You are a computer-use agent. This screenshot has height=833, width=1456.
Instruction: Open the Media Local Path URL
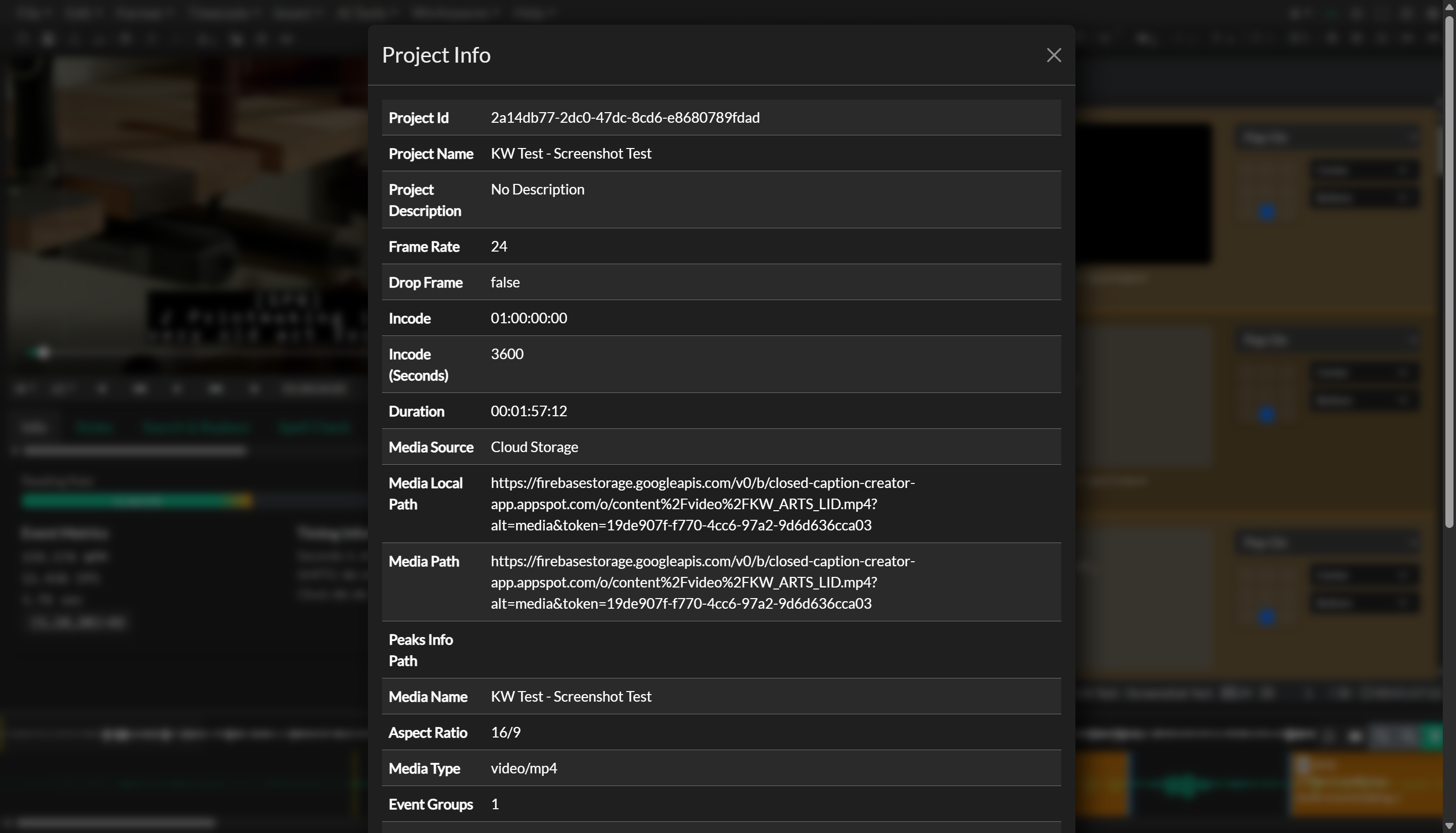[x=702, y=504]
